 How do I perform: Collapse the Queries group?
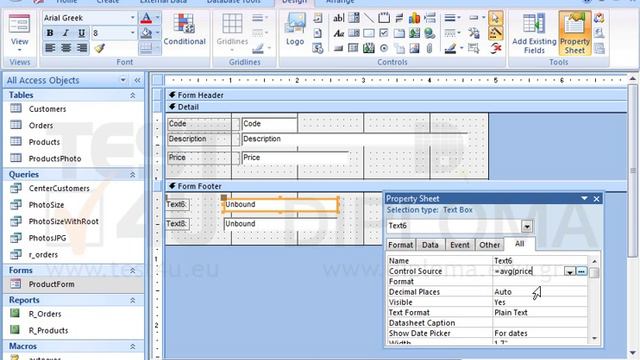click(x=133, y=175)
